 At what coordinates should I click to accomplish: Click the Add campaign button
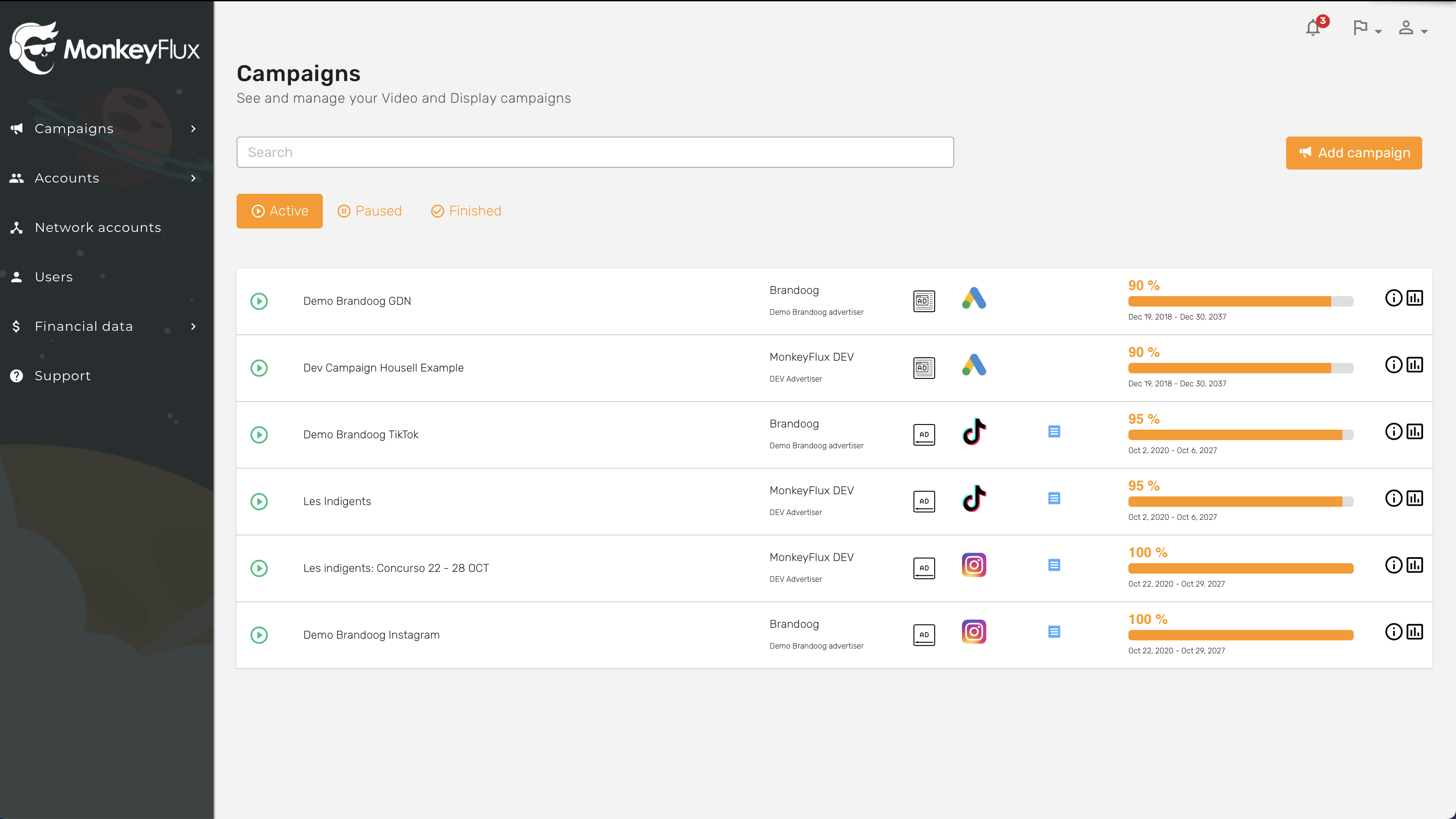1354,153
